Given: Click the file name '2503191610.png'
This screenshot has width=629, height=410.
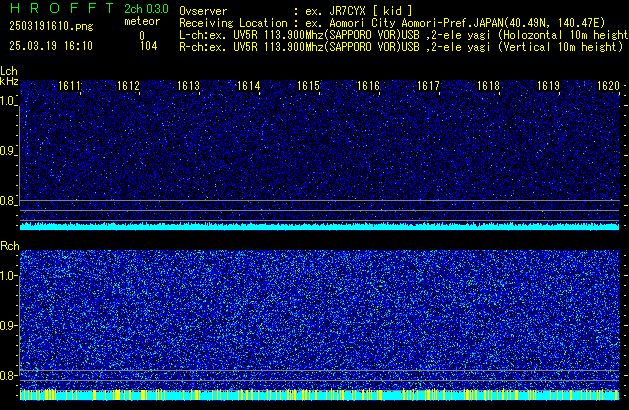Looking at the screenshot, I should click(x=51, y=26).
